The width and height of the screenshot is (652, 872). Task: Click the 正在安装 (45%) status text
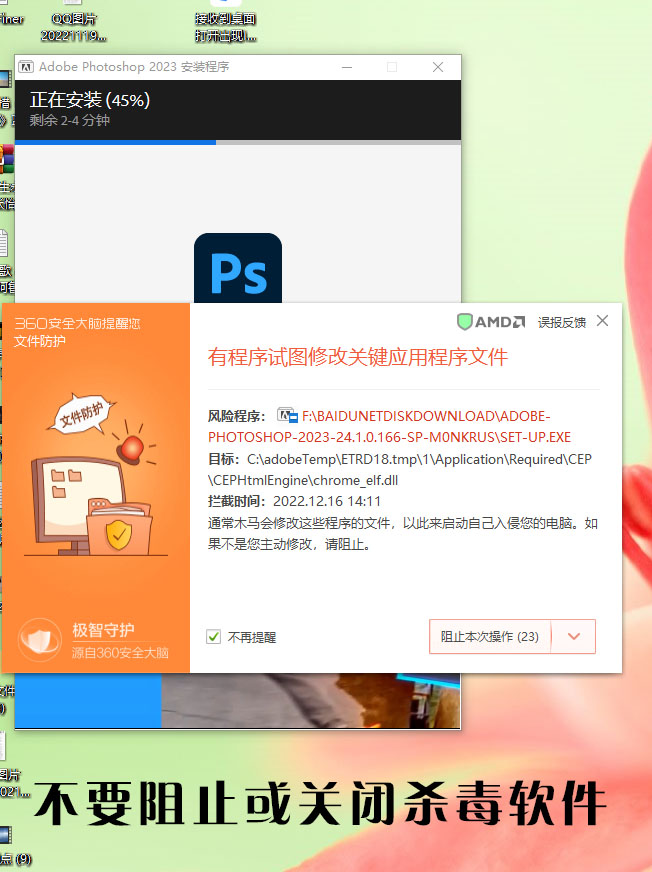pyautogui.click(x=90, y=100)
